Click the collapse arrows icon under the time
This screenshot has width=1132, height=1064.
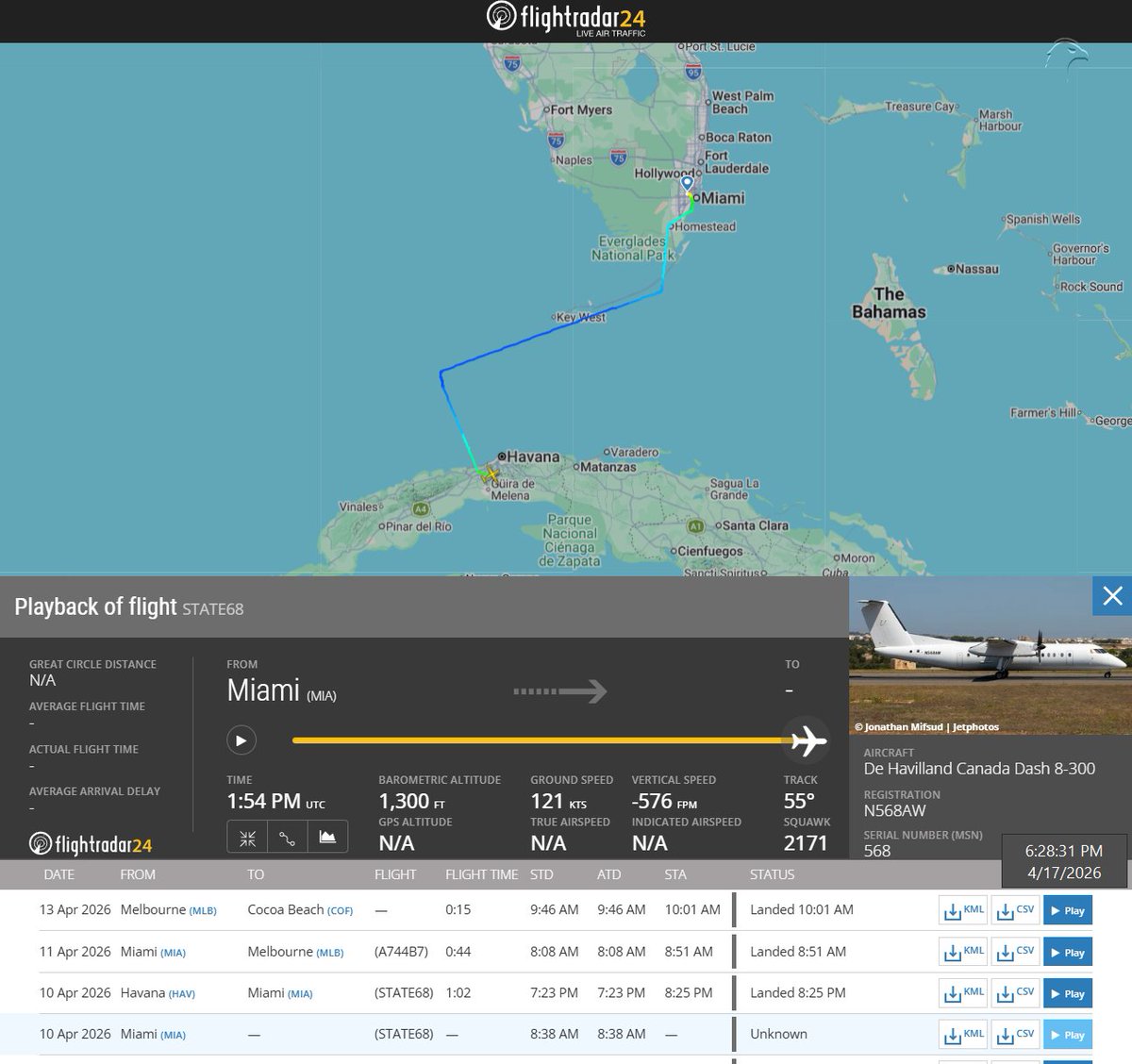tap(247, 837)
